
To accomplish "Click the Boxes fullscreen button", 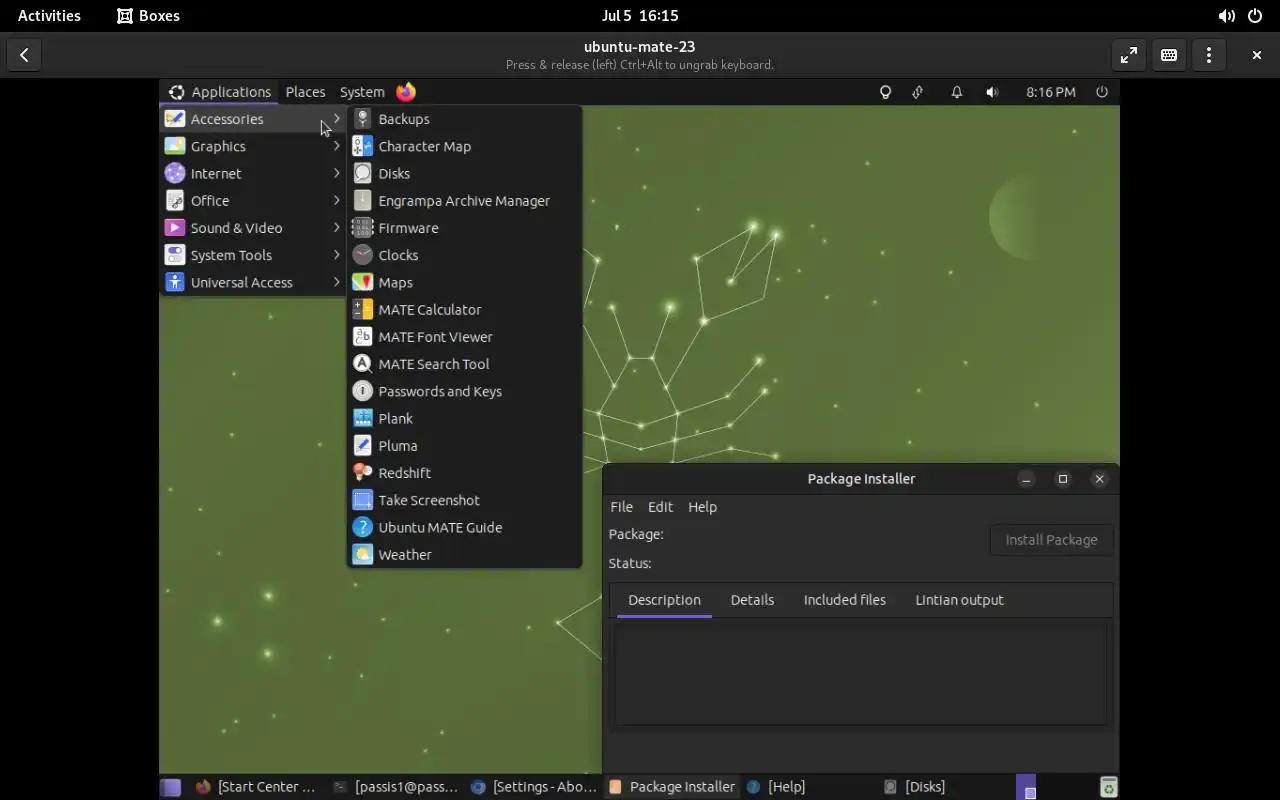I will 1129,56.
